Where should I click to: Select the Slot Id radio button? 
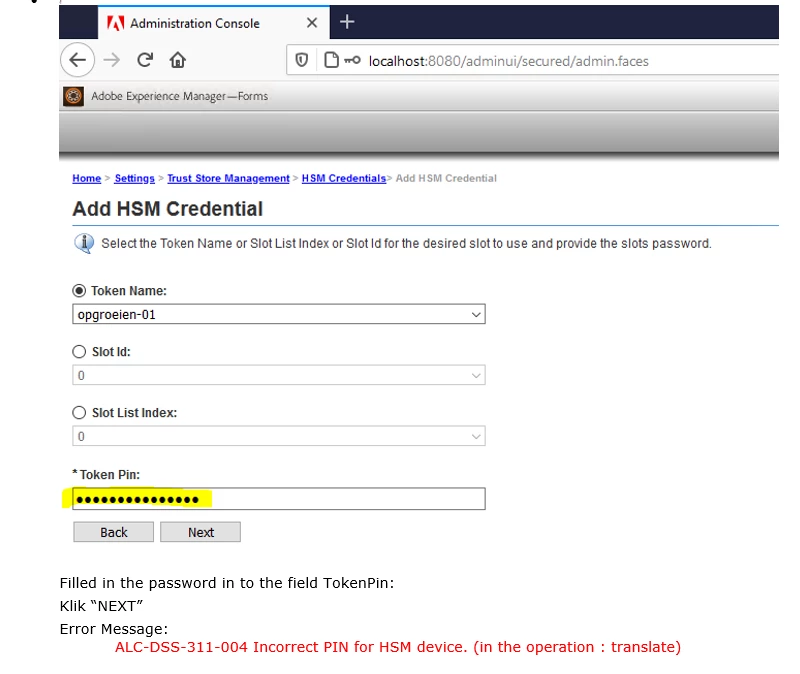click(x=79, y=352)
